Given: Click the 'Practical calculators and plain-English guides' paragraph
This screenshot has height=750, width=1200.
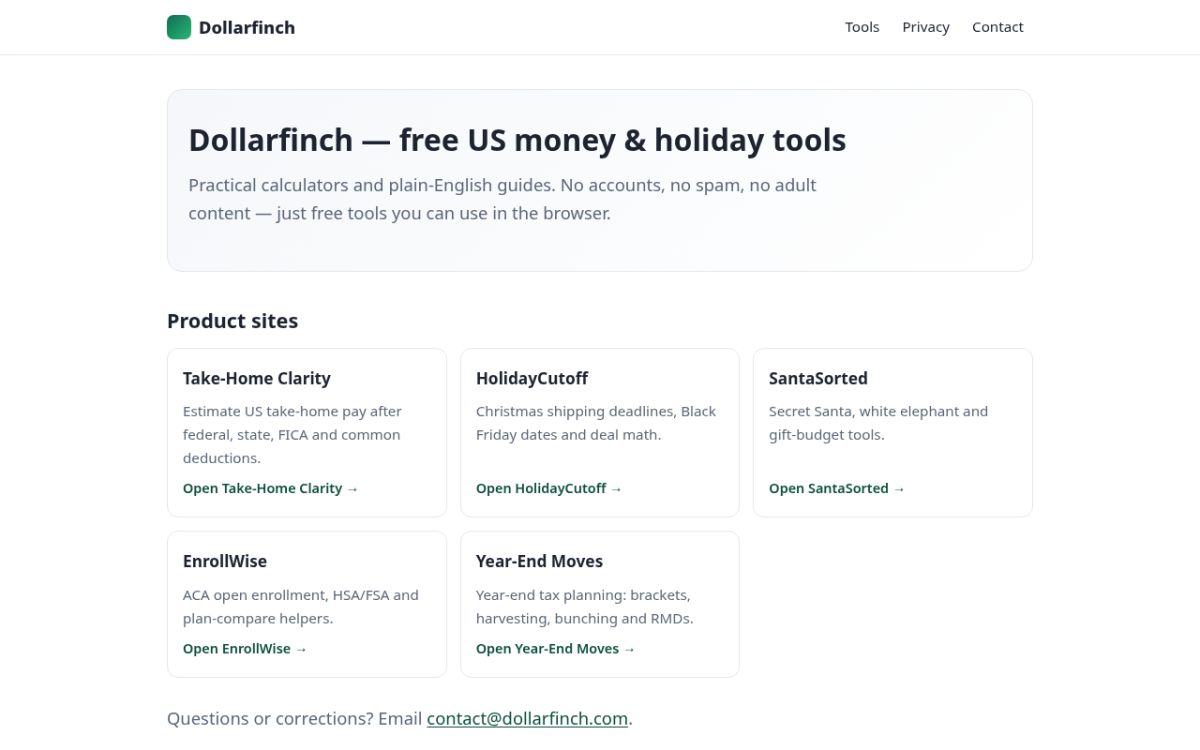Looking at the screenshot, I should (x=503, y=199).
